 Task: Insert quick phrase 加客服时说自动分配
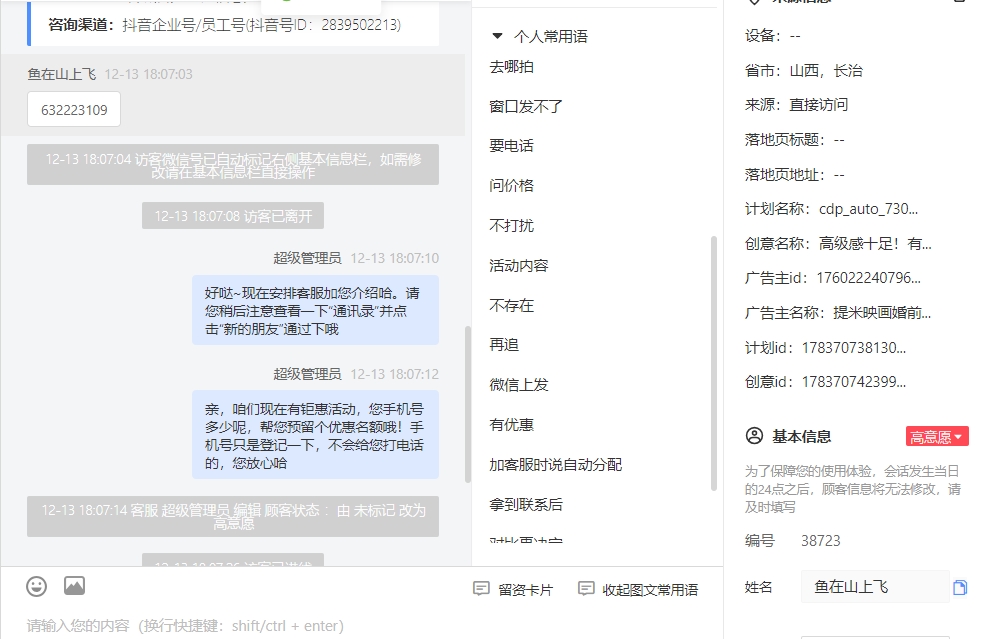(556, 464)
